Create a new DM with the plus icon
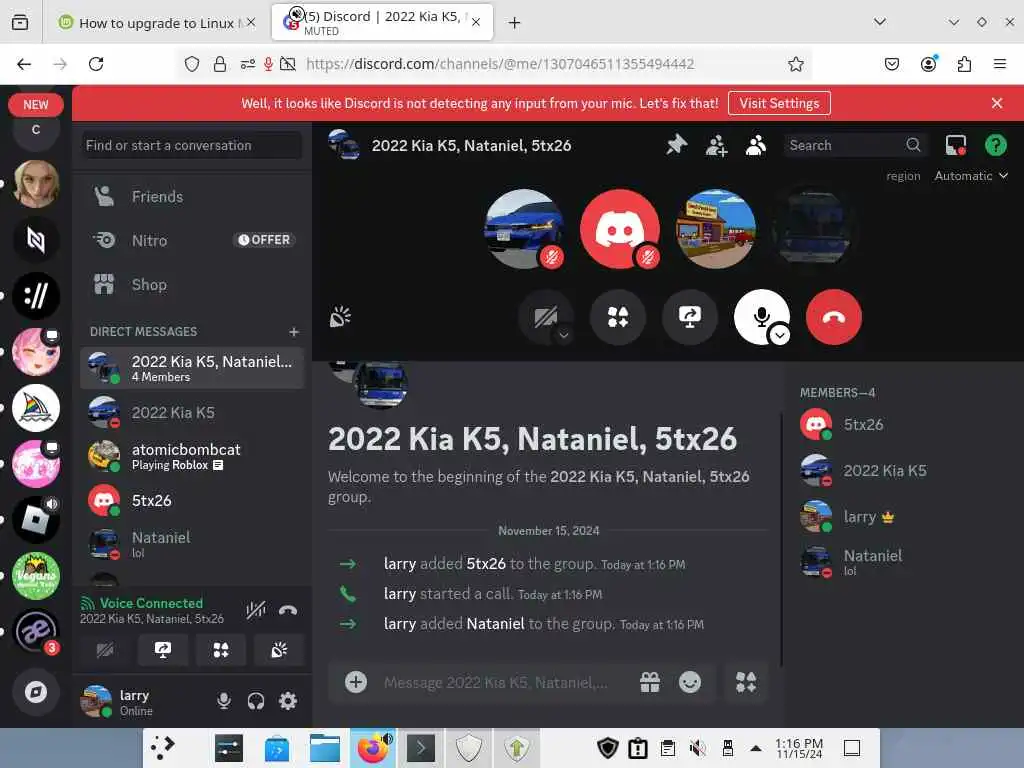 [x=294, y=332]
